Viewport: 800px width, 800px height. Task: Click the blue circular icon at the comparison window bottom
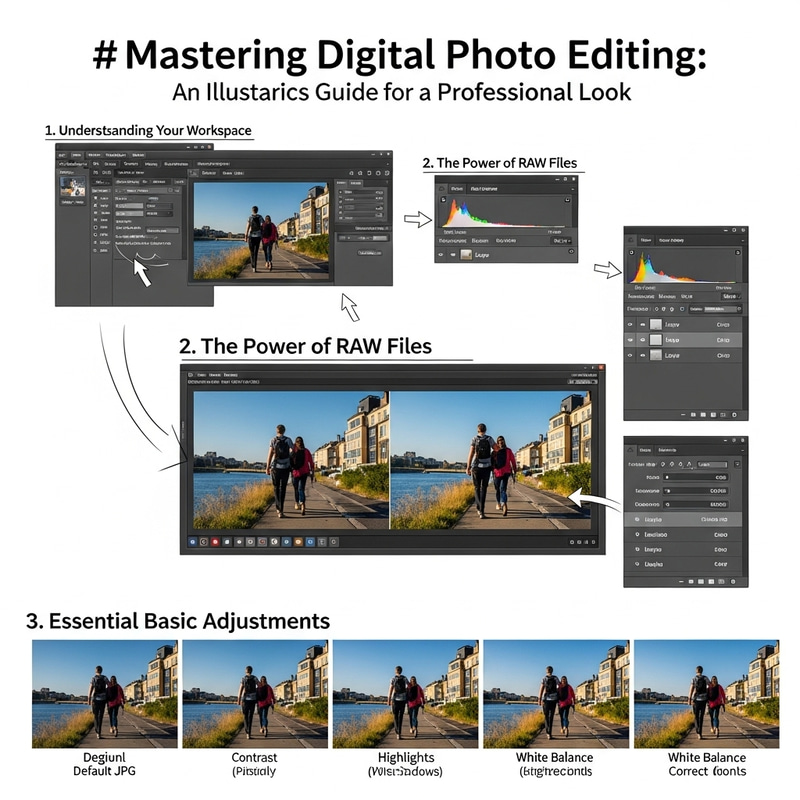click(x=191, y=542)
